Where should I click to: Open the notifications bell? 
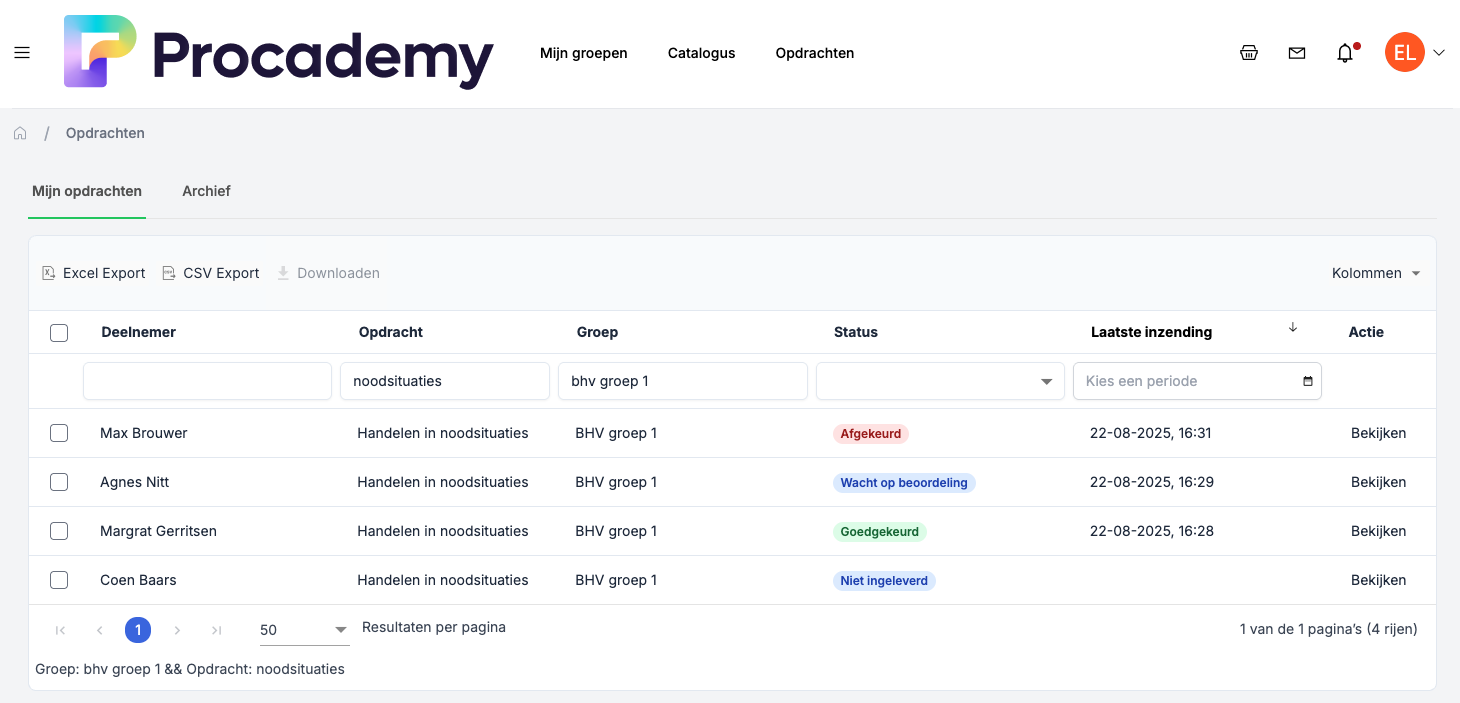pyautogui.click(x=1345, y=54)
